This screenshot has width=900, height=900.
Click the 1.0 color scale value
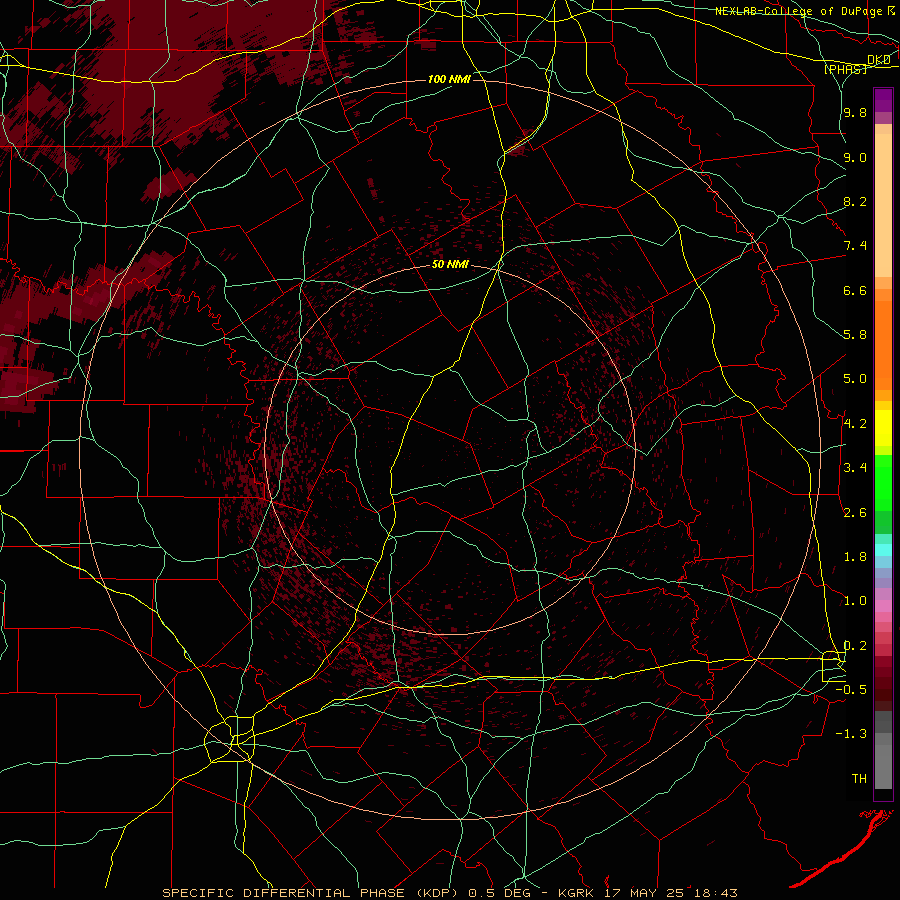pyautogui.click(x=855, y=601)
